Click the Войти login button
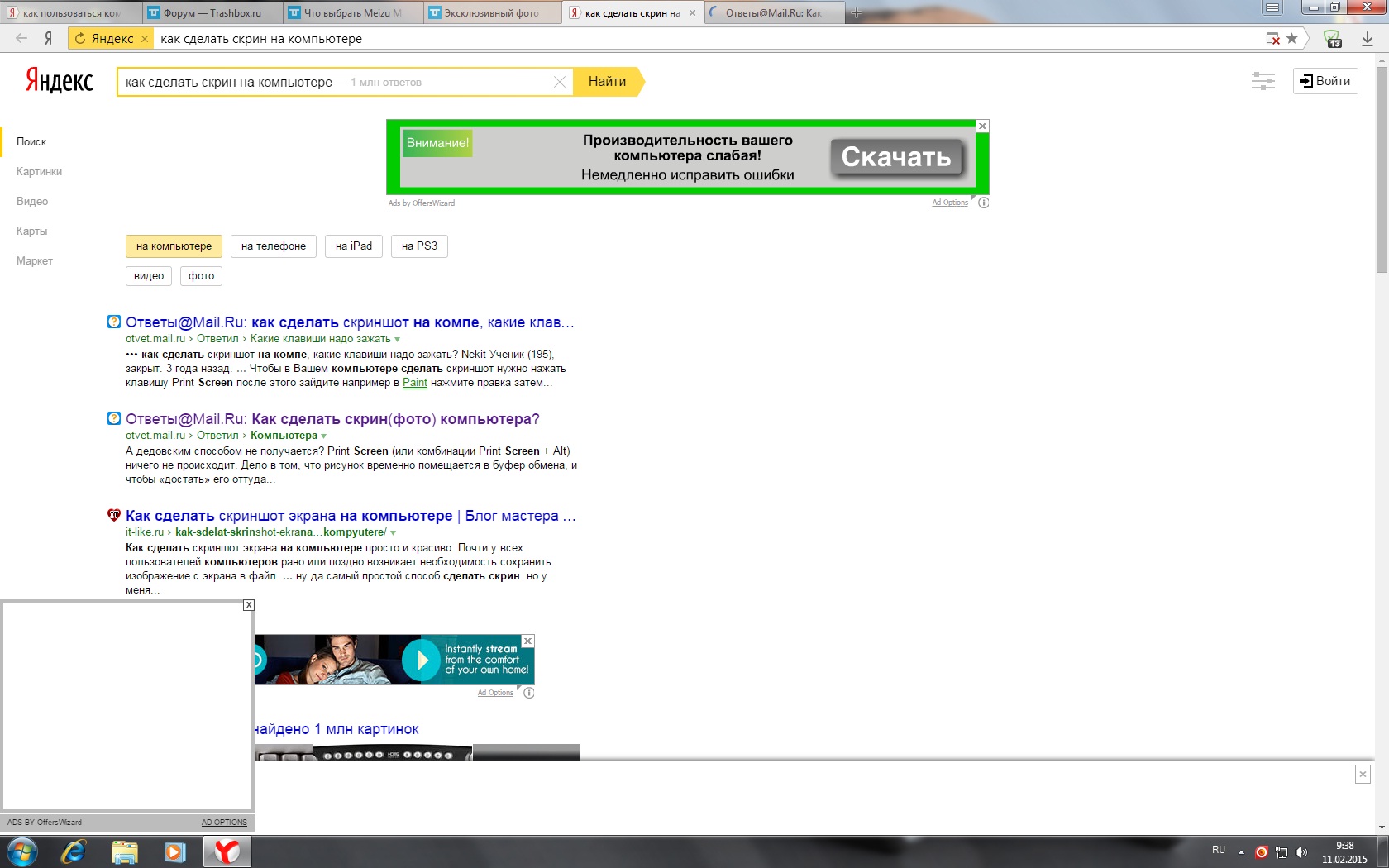The height and width of the screenshot is (868, 1389). coord(1325,81)
